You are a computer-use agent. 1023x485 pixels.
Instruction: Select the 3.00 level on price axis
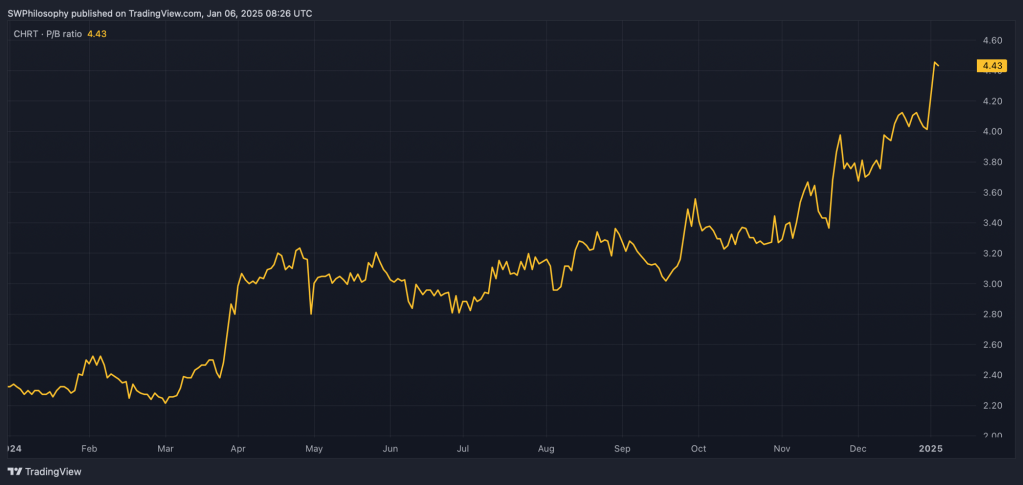point(992,284)
